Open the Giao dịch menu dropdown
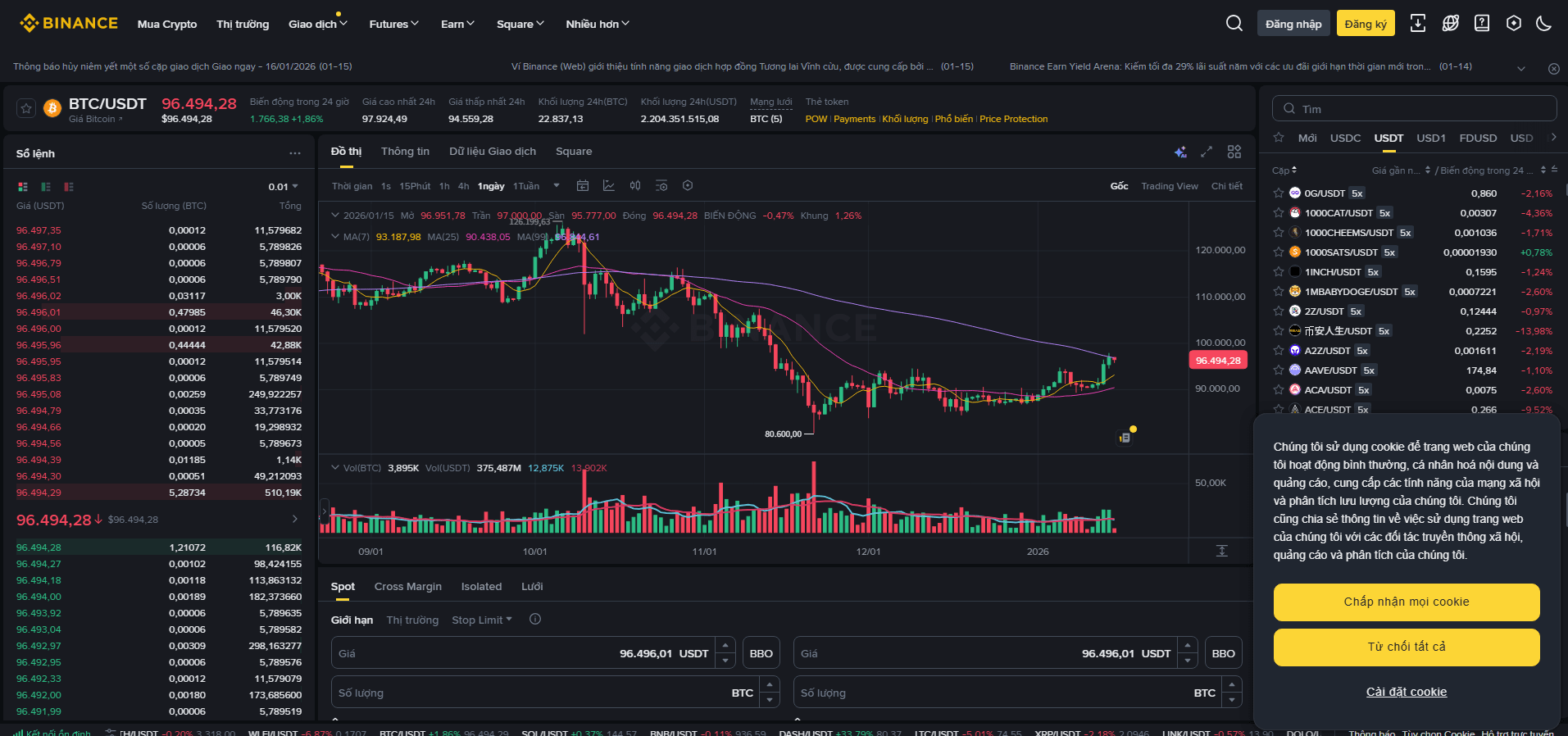The image size is (1568, 736). point(318,24)
